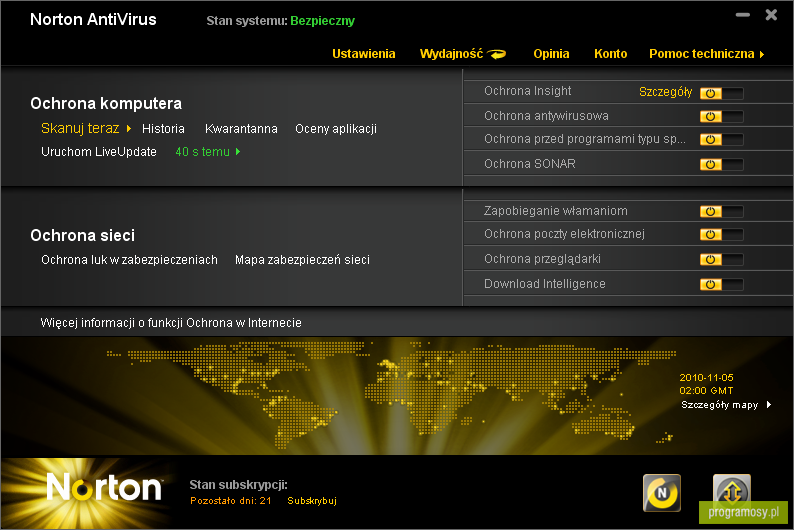
Task: Open Więcej informacji o funkcji Ochrona w Internecie
Action: click(x=171, y=322)
